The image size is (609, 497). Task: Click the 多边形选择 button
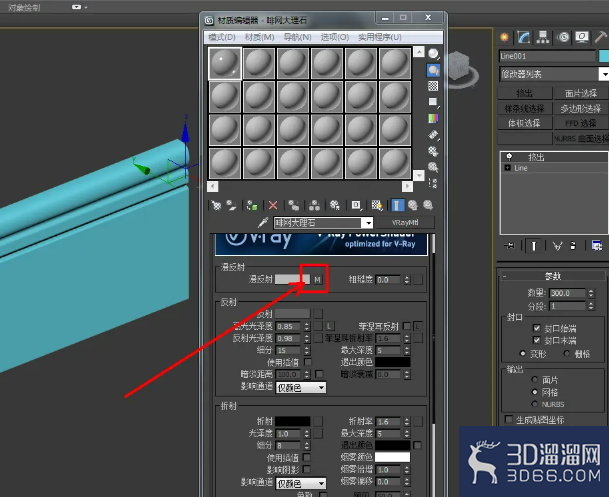(x=581, y=108)
